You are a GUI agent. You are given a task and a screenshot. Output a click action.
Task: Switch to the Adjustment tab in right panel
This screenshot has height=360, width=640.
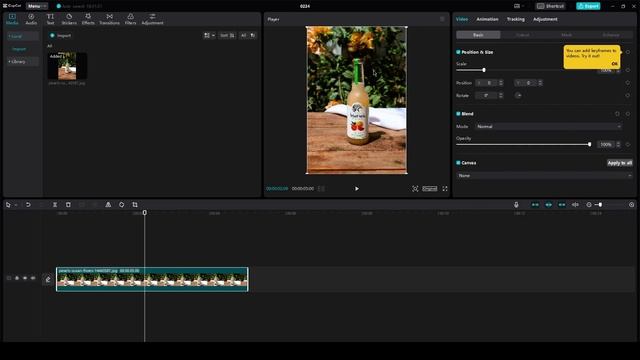point(545,19)
